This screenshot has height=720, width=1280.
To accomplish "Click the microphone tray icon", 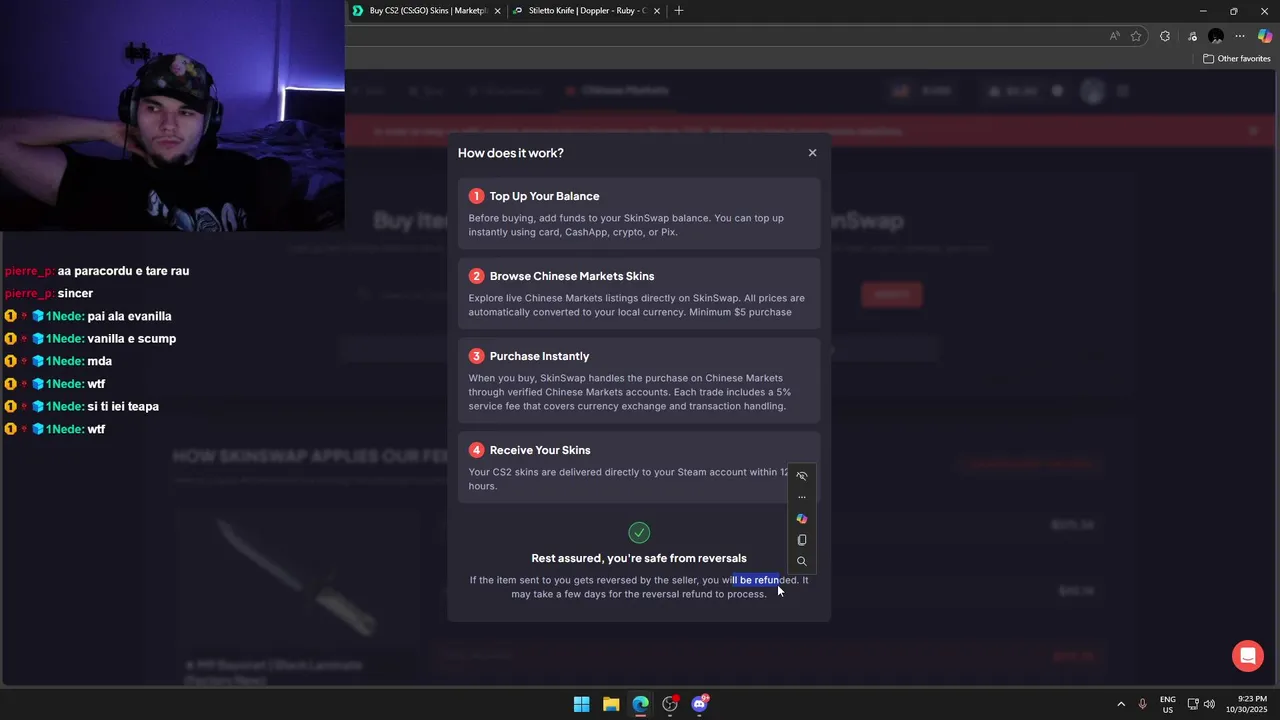I will 1142,704.
